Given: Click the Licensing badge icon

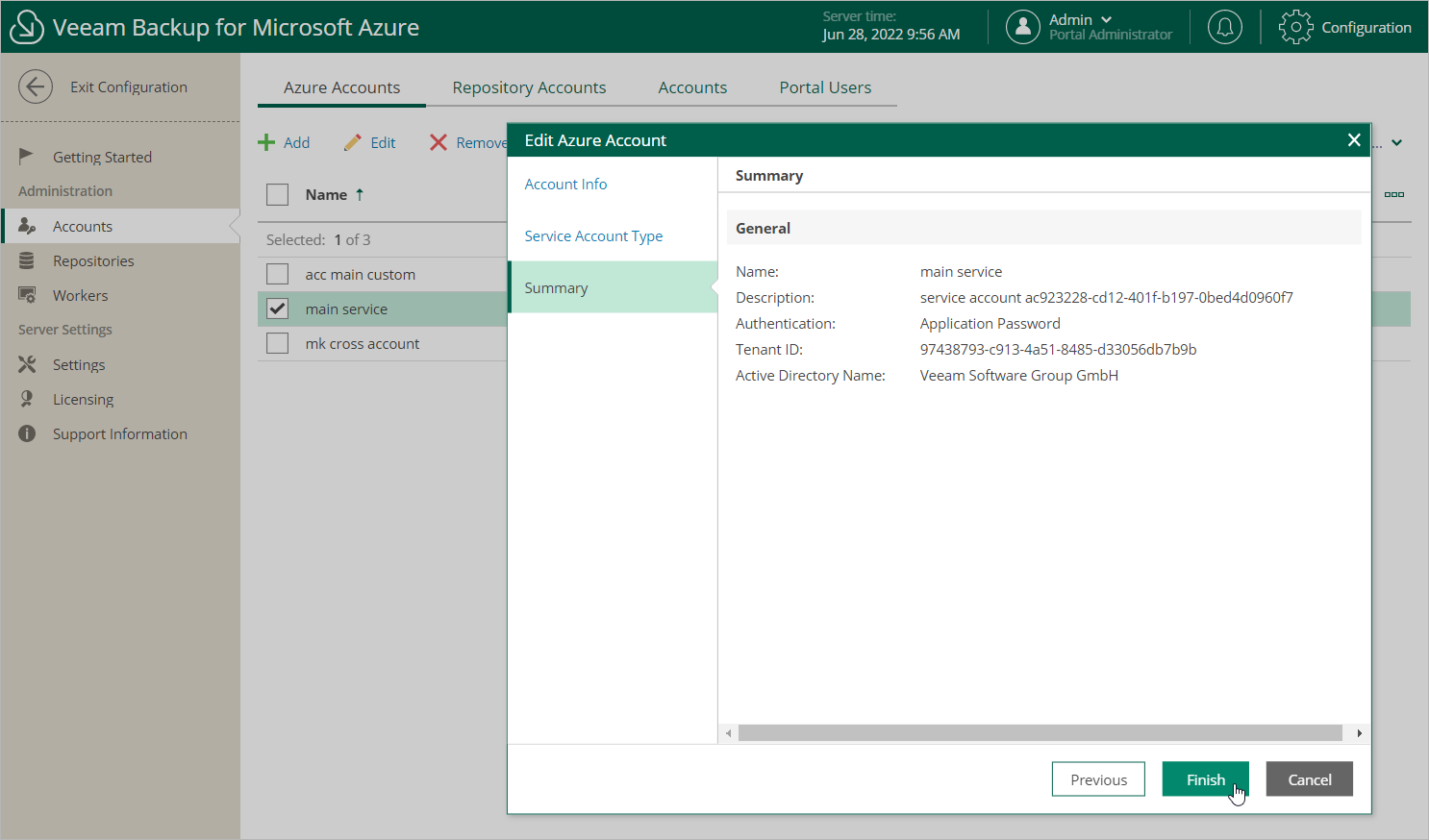Looking at the screenshot, I should 27,399.
